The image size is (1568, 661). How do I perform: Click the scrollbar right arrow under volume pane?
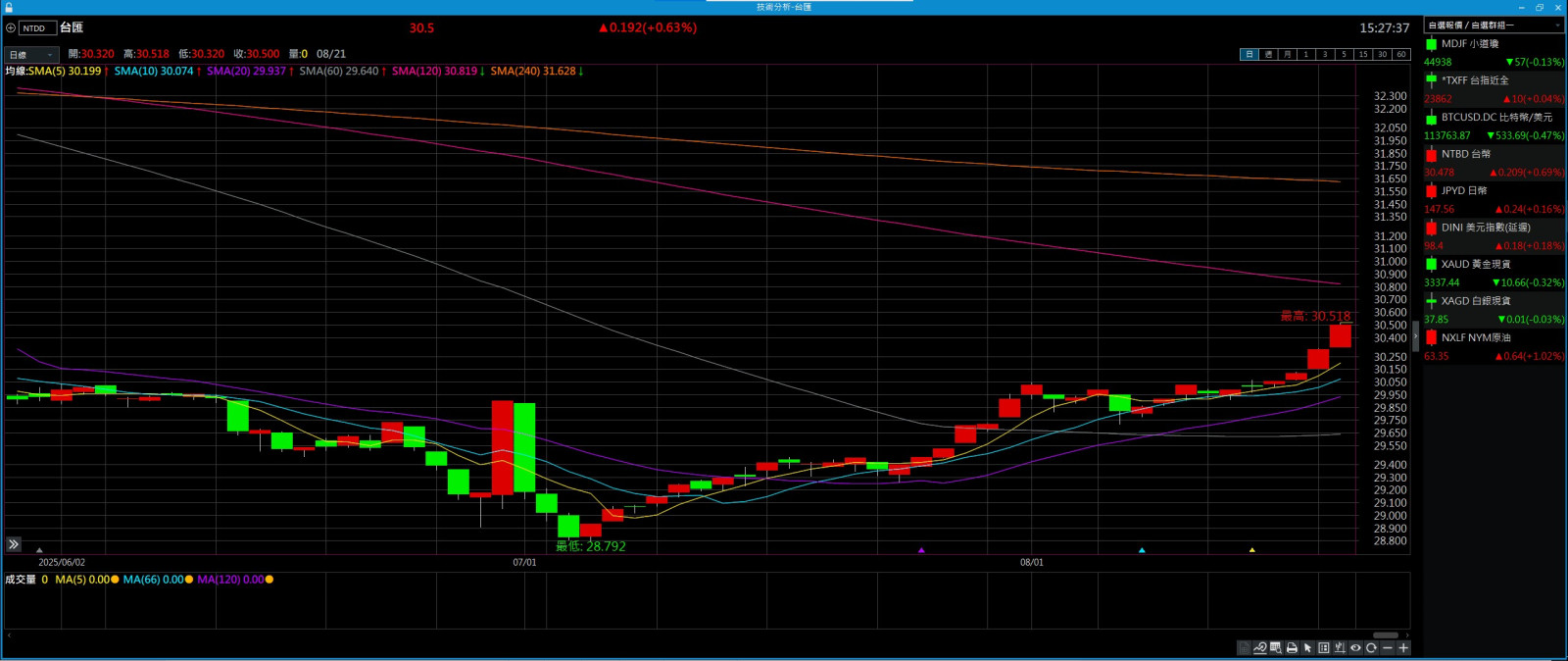1406,635
